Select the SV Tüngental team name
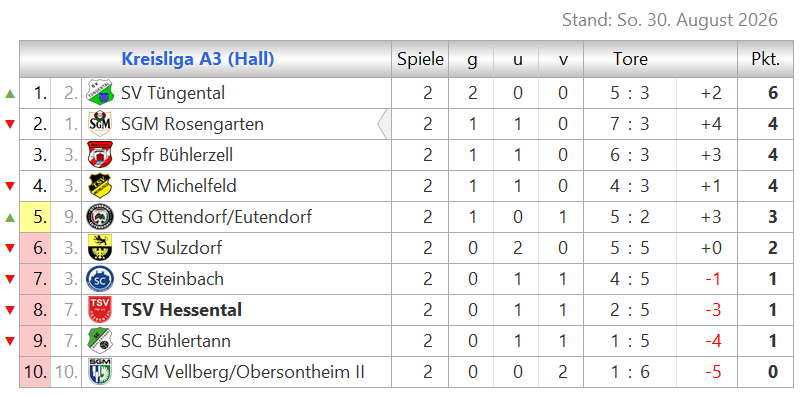This screenshot has height=396, width=803. click(x=173, y=93)
